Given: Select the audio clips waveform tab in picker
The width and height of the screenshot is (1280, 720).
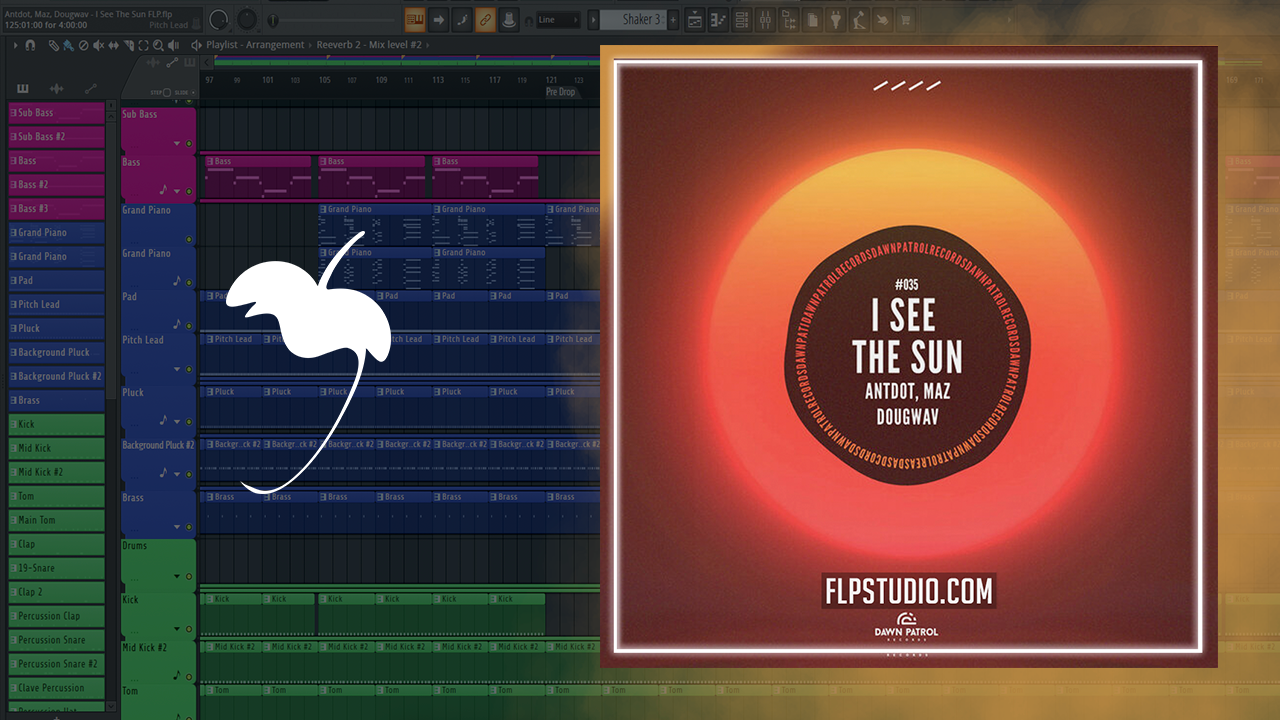Looking at the screenshot, I should point(57,88).
